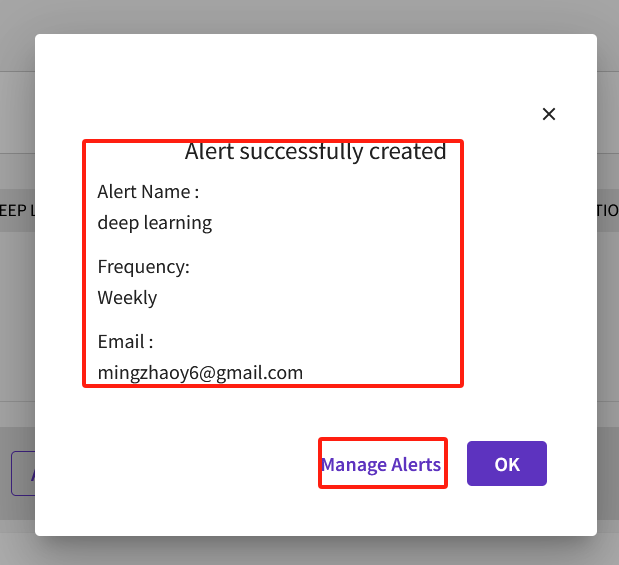Click empty white space beside Manage Alerts
The image size is (619, 565).
click(197, 464)
